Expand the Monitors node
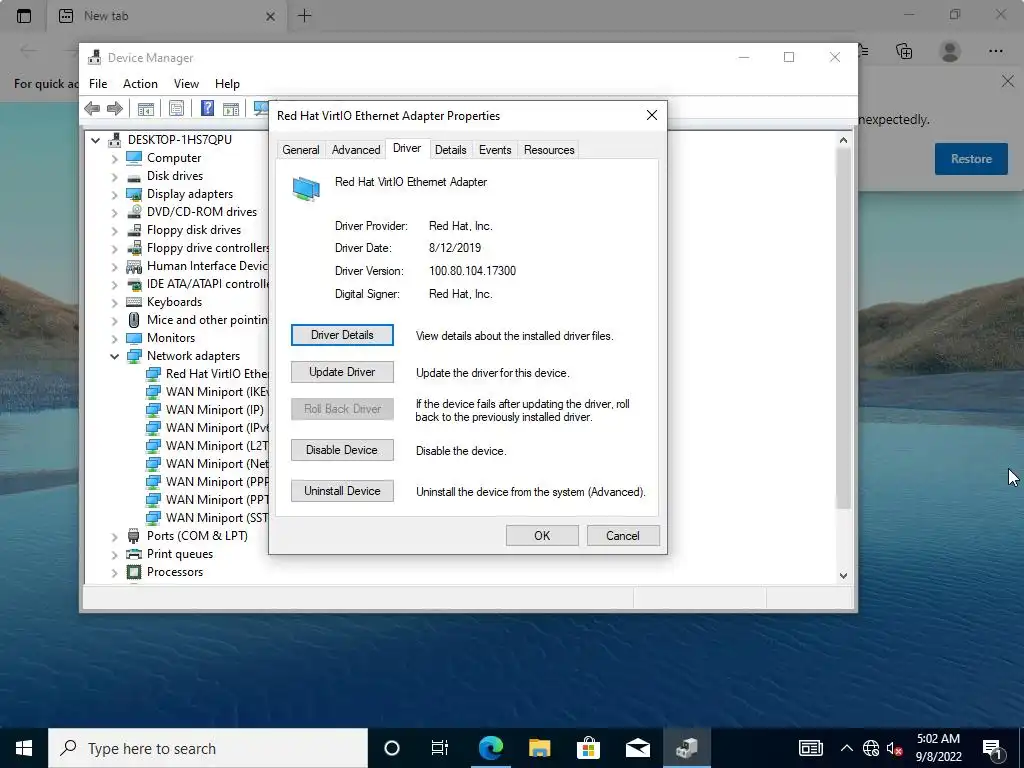Screen dimensions: 1024x768 [x=114, y=338]
